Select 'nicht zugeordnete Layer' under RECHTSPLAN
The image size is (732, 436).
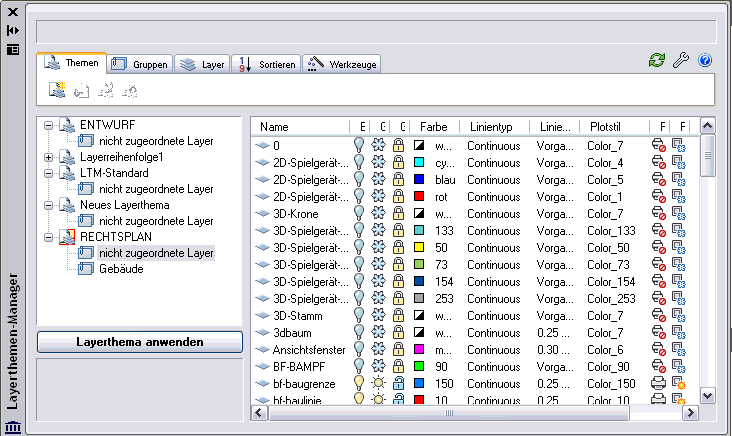156,253
